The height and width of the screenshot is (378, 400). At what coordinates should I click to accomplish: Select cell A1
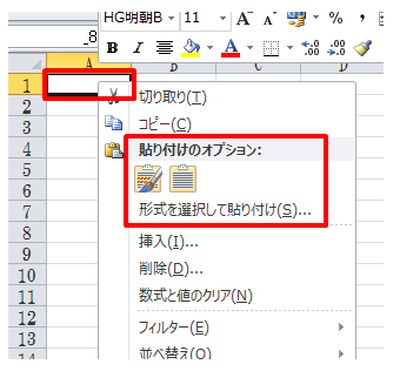pyautogui.click(x=89, y=84)
